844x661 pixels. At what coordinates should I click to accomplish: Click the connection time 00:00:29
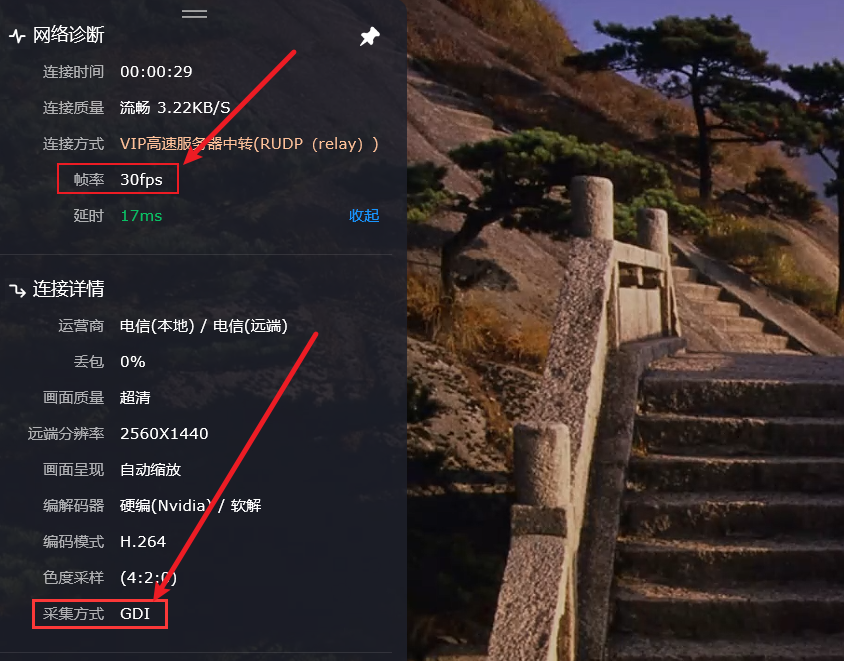pyautogui.click(x=156, y=72)
